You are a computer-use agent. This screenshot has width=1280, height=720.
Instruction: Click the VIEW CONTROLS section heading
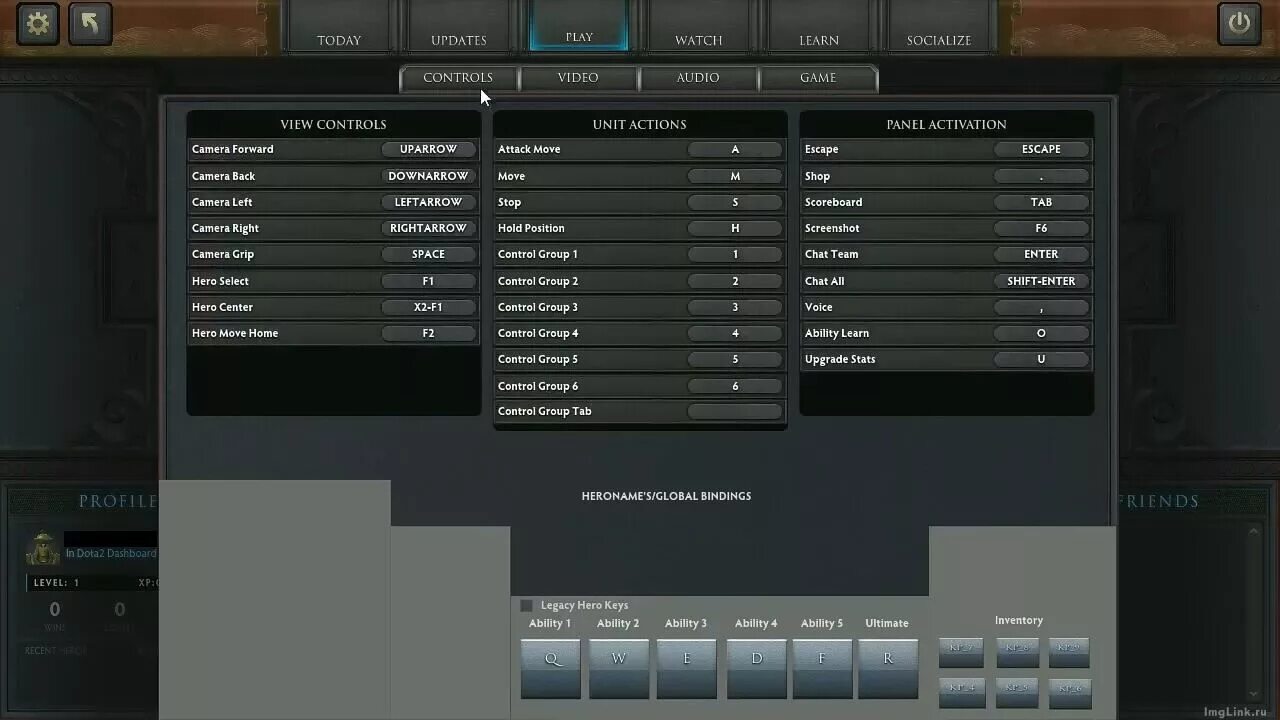click(x=333, y=124)
